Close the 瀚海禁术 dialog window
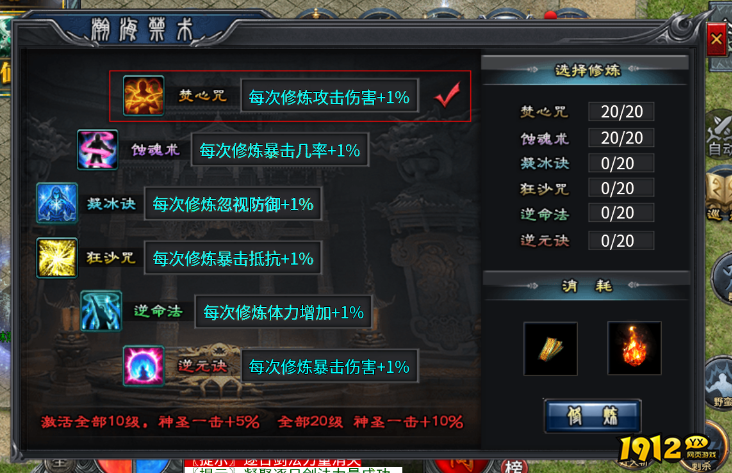The width and height of the screenshot is (732, 473). pos(717,39)
